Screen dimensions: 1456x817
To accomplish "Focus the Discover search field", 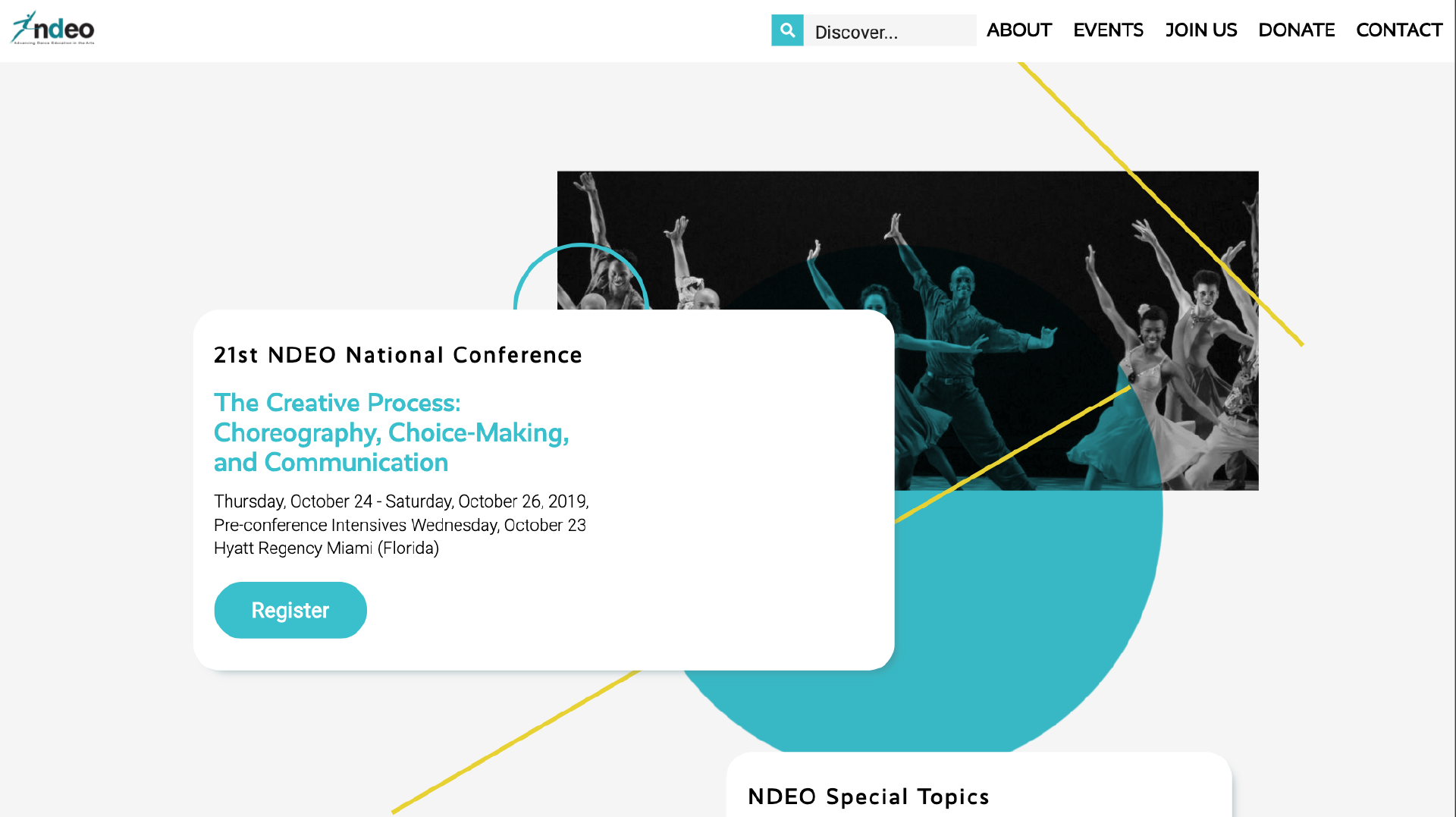I will (890, 31).
